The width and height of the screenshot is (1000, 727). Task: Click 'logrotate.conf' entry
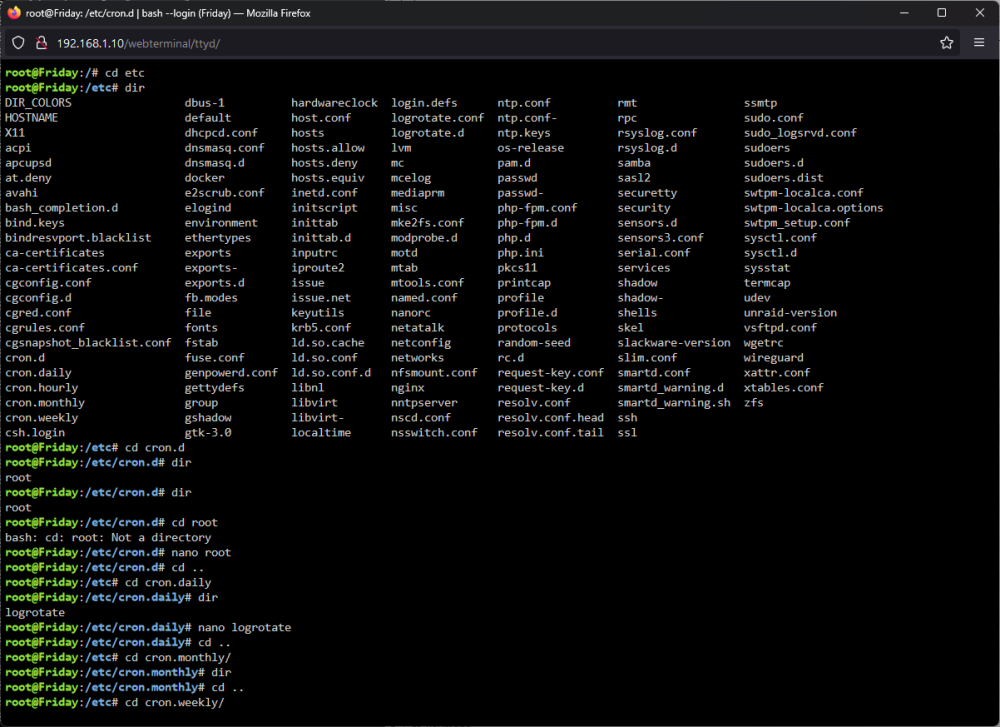[438, 118]
